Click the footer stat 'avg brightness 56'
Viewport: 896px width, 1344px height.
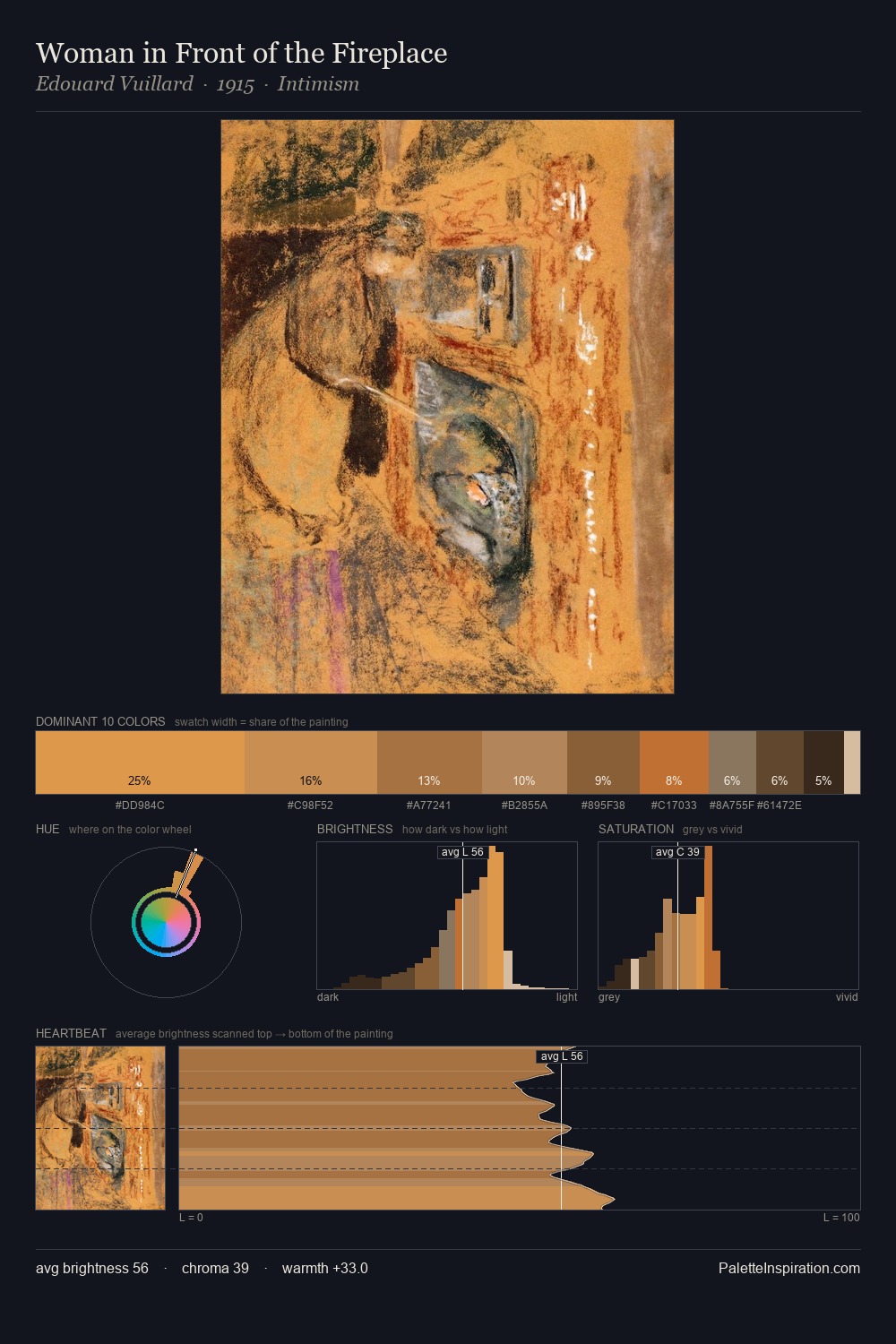[92, 1269]
